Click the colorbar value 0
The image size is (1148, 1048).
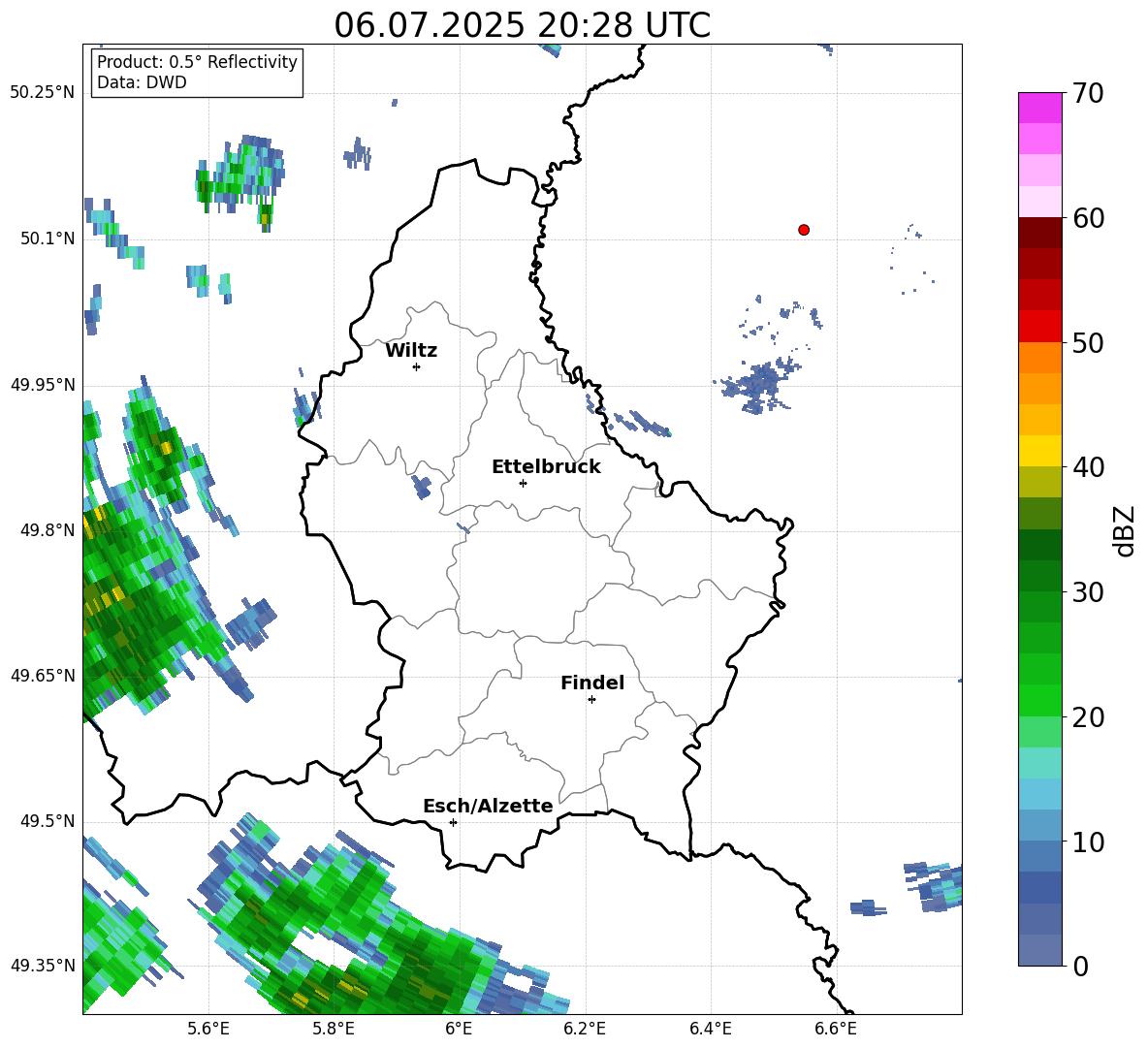tap(1080, 966)
